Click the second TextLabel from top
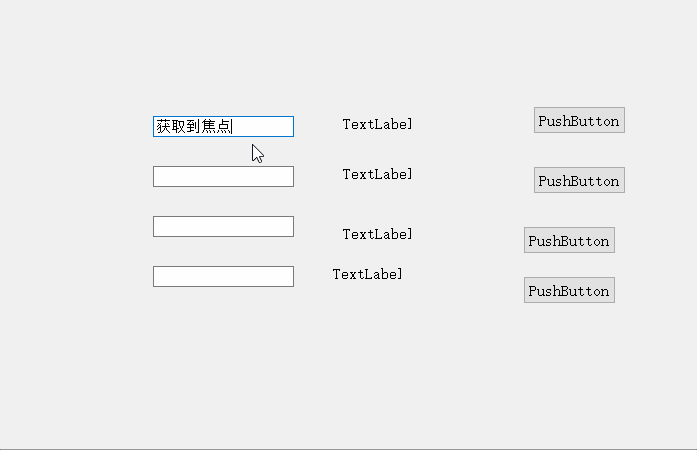The width and height of the screenshot is (697, 450). point(377,174)
